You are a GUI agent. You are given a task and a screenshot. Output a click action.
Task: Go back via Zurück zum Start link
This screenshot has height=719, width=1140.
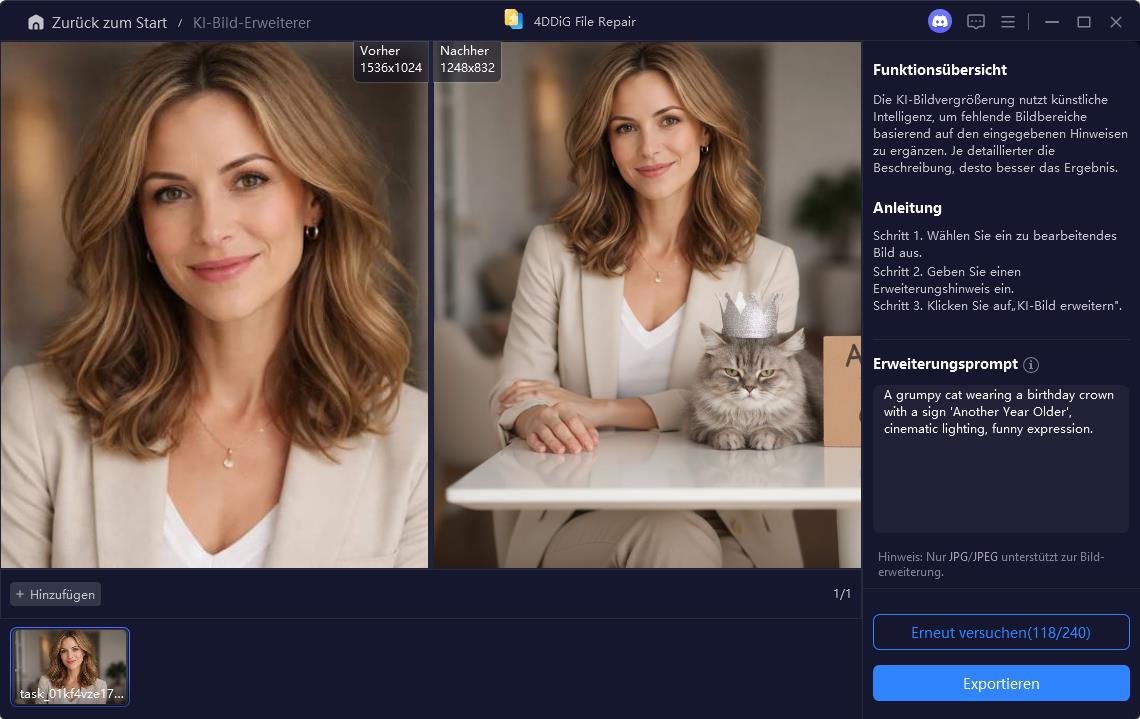click(x=109, y=23)
